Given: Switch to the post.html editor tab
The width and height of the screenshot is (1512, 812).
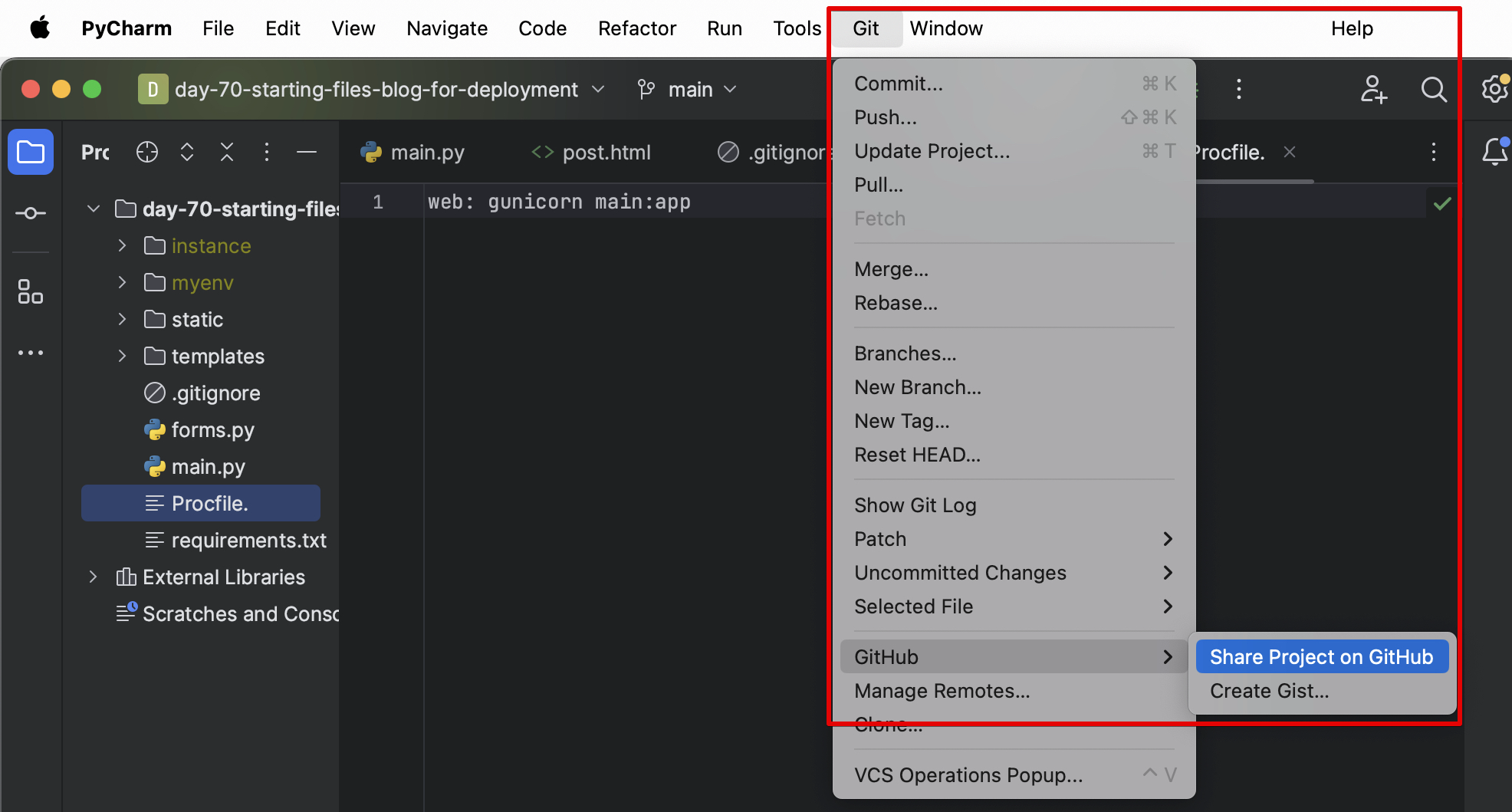Looking at the screenshot, I should tap(591, 152).
